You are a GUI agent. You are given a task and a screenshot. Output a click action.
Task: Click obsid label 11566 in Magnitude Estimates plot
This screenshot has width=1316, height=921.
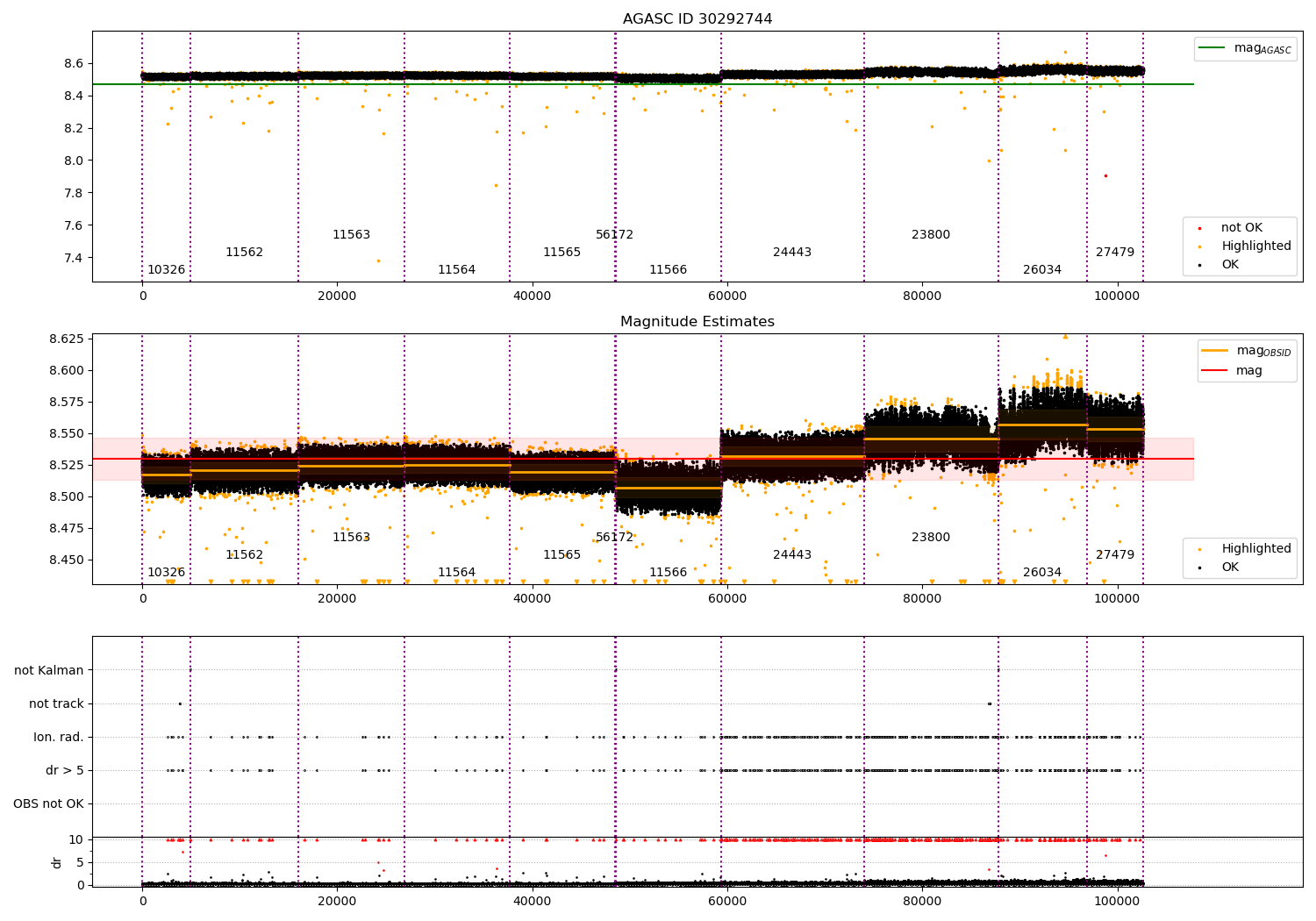pyautogui.click(x=668, y=573)
